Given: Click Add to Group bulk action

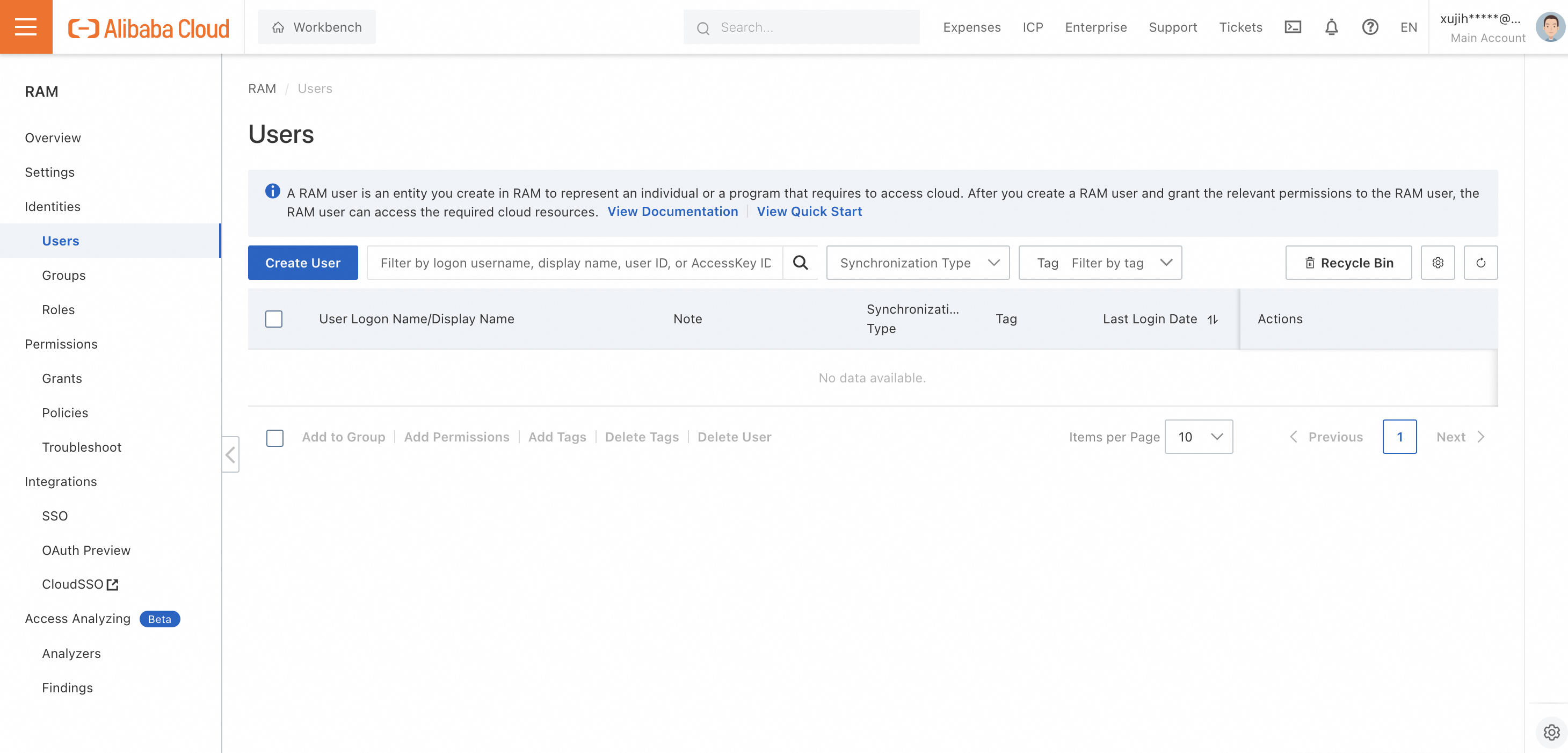Looking at the screenshot, I should coord(343,437).
